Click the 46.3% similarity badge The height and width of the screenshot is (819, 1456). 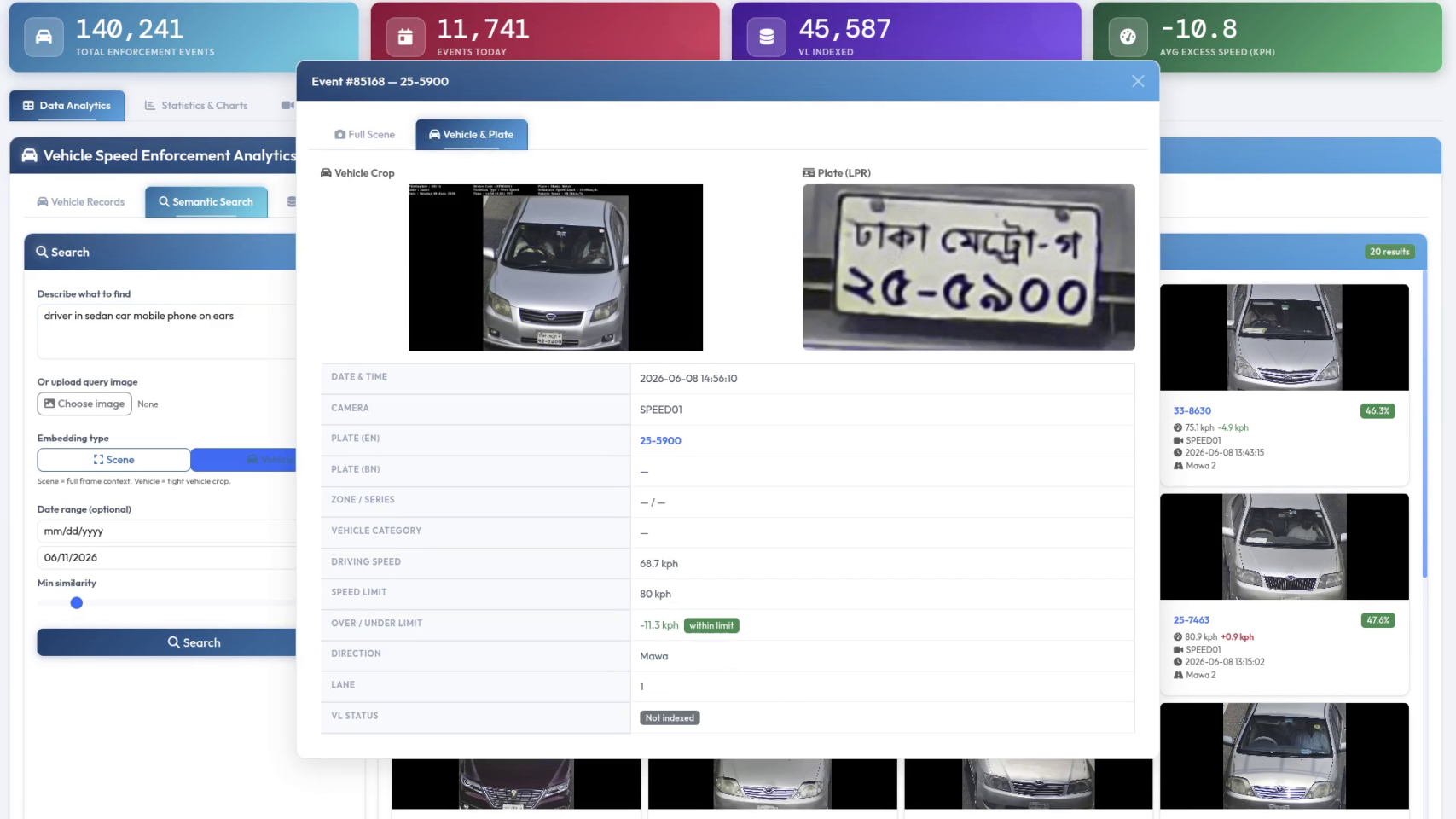(1377, 410)
